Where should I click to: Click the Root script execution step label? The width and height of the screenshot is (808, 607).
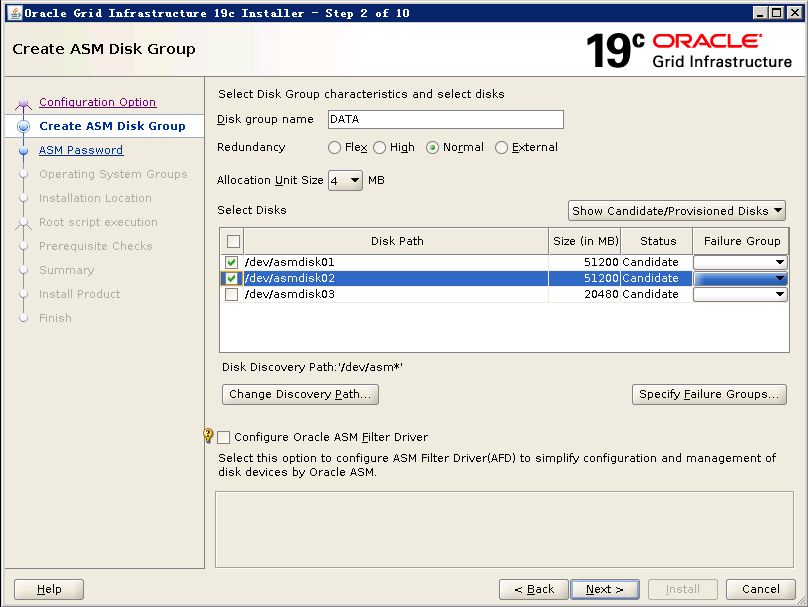[x=98, y=222]
